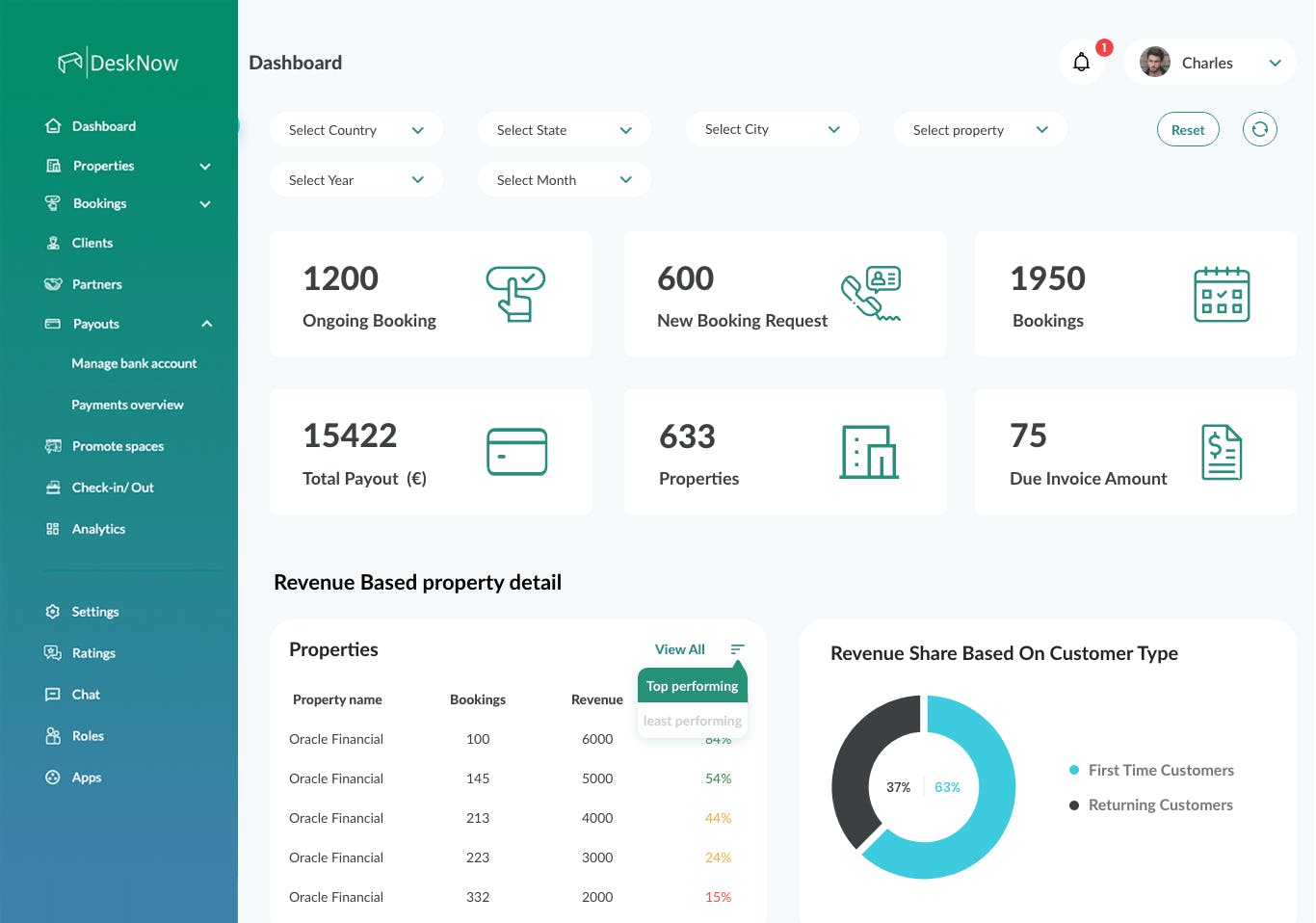Open Payments overview from the sidebar
1316x923 pixels.
(x=127, y=404)
